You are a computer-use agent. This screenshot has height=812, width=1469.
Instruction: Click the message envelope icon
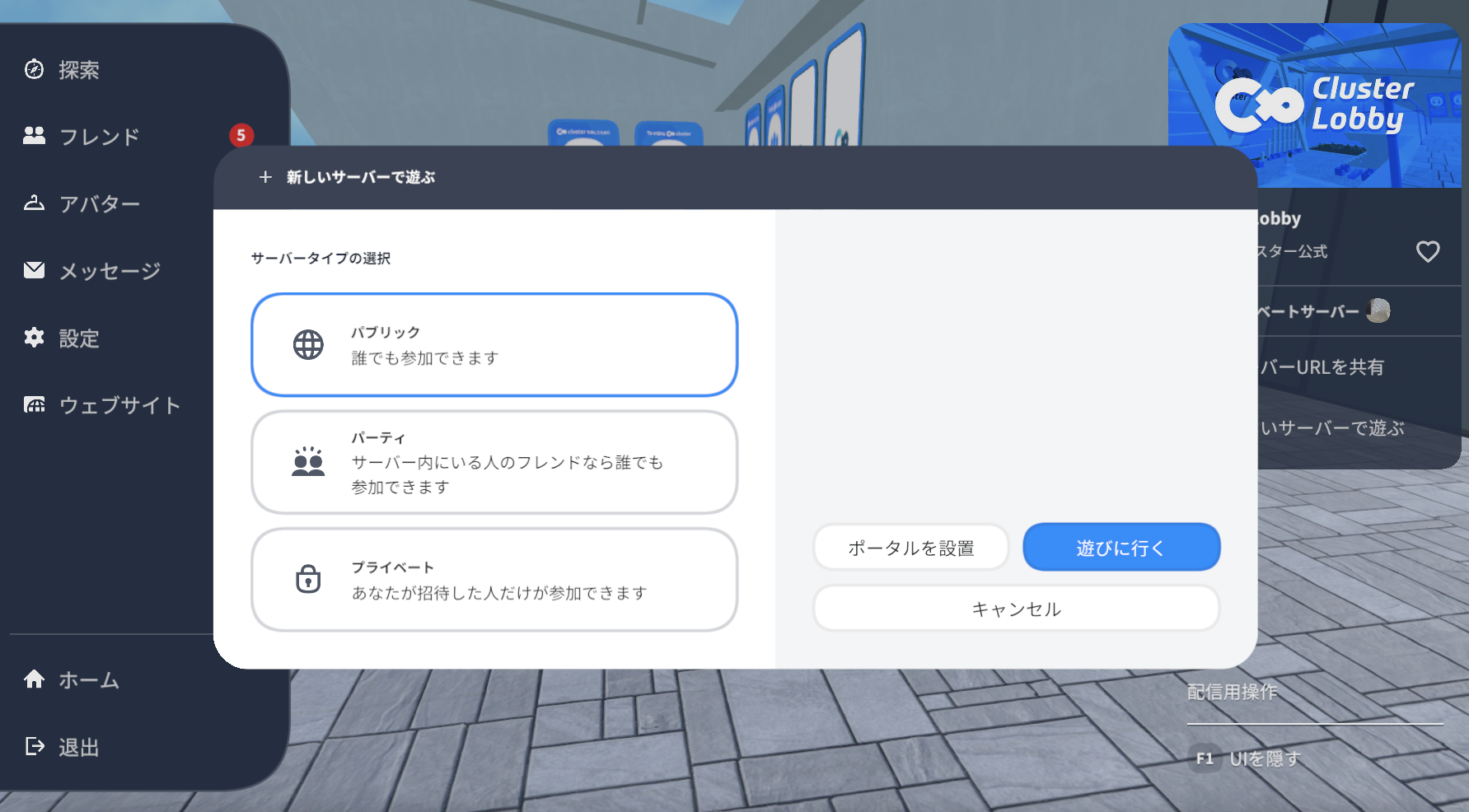34,269
